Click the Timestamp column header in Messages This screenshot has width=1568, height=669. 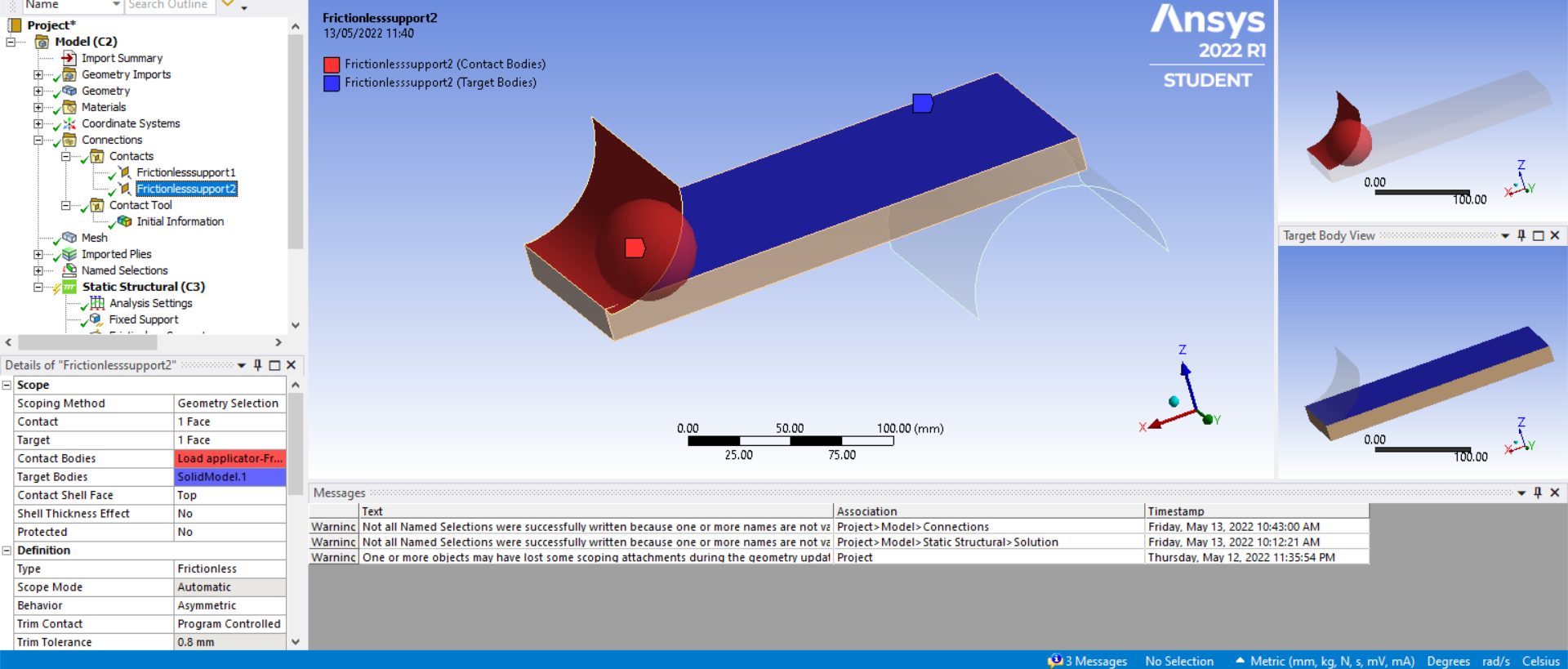tap(1257, 511)
